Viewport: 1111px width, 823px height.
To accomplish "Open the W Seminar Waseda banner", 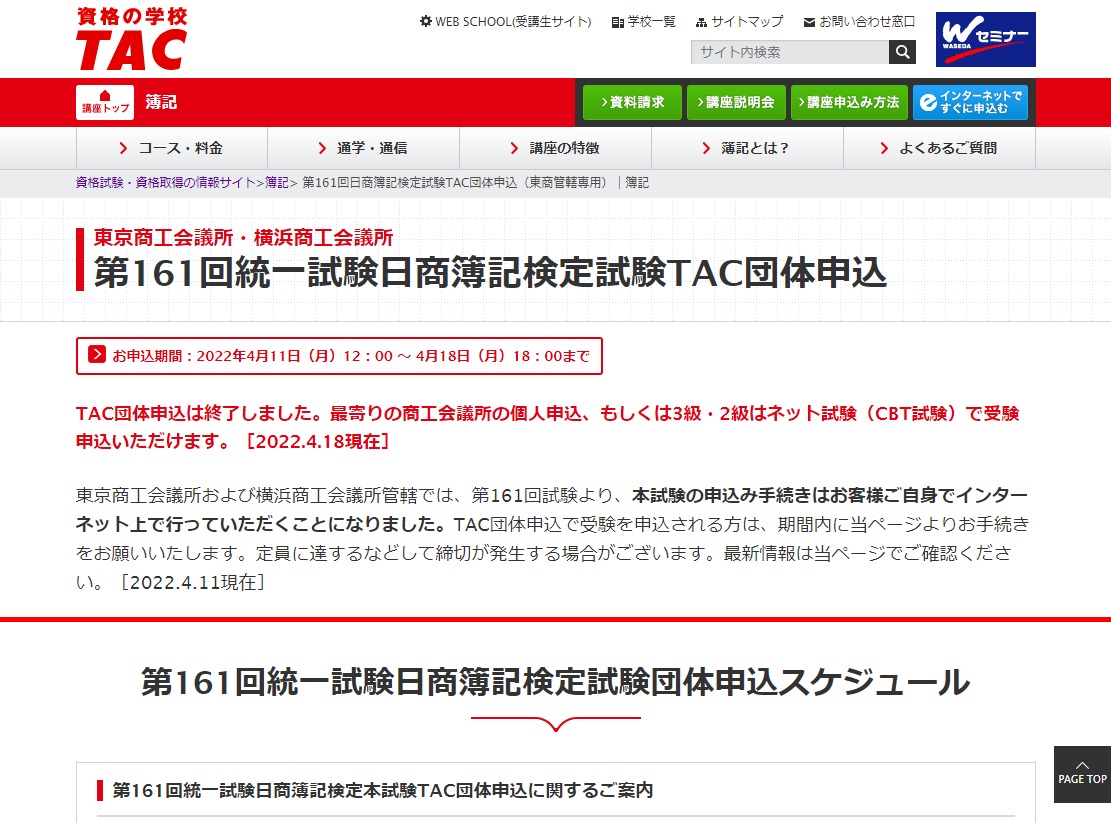I will tap(985, 39).
